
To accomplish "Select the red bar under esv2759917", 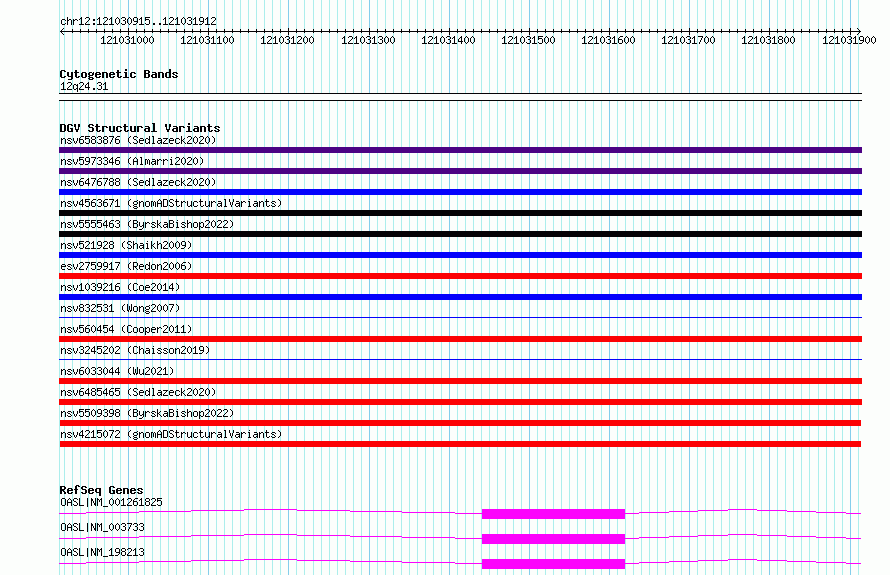I will [460, 276].
